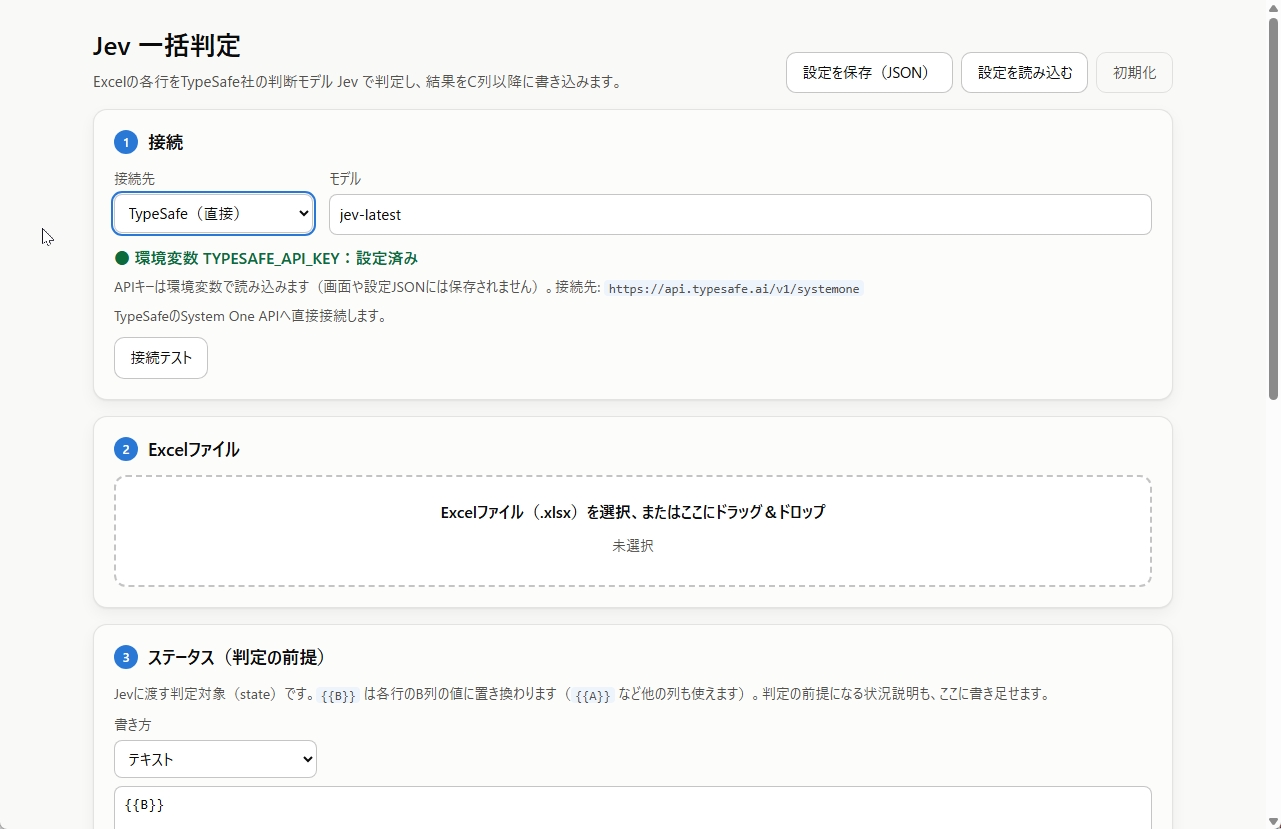1281x829 pixels.
Task: Click the 環境変数 TYPESAFE_API_KEY：設定済み status text
Action: (x=276, y=258)
